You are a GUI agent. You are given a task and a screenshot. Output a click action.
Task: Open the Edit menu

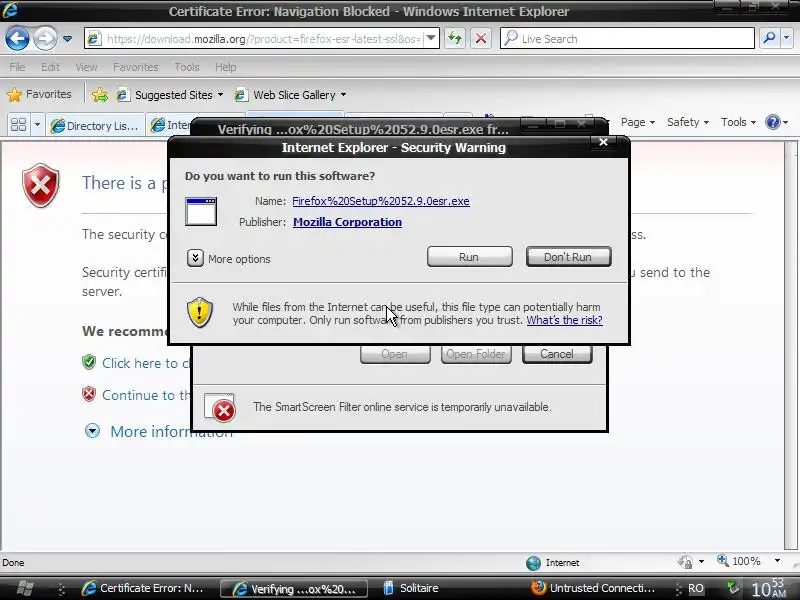50,67
